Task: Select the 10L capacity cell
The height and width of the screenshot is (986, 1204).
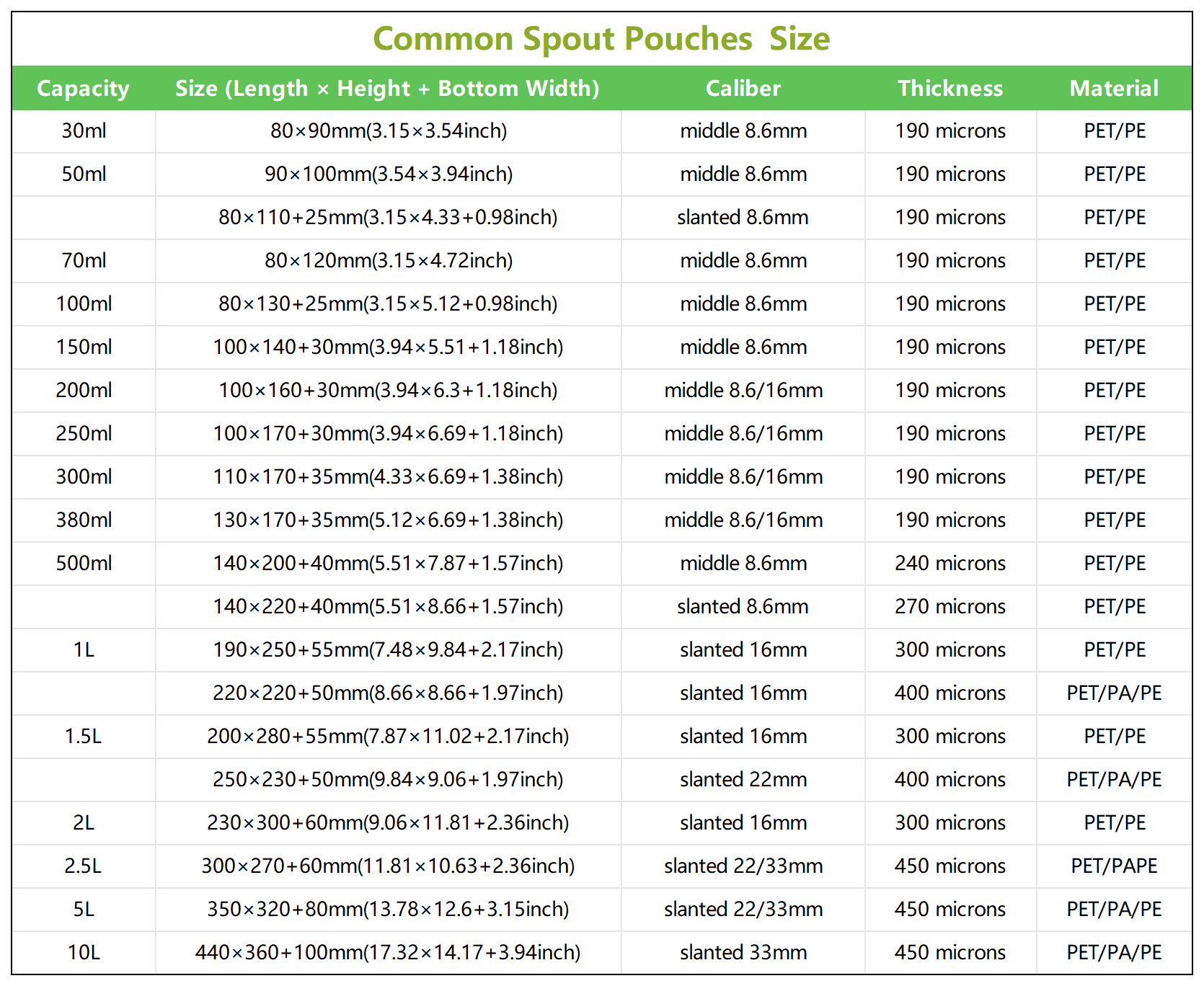Action: [84, 953]
